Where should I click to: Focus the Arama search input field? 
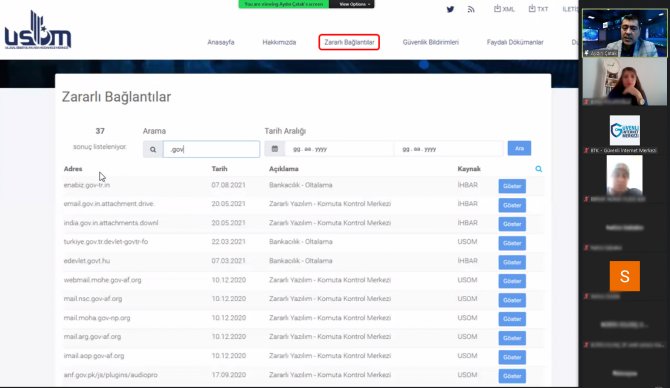[x=212, y=150]
